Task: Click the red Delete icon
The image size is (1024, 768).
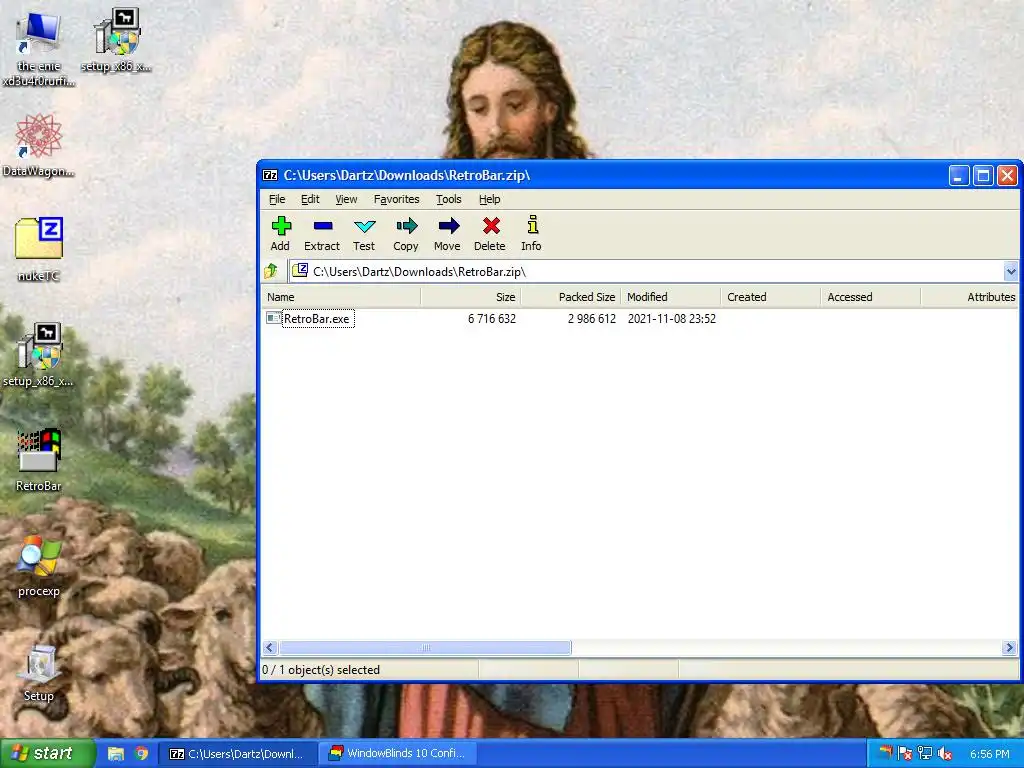Action: pos(491,226)
